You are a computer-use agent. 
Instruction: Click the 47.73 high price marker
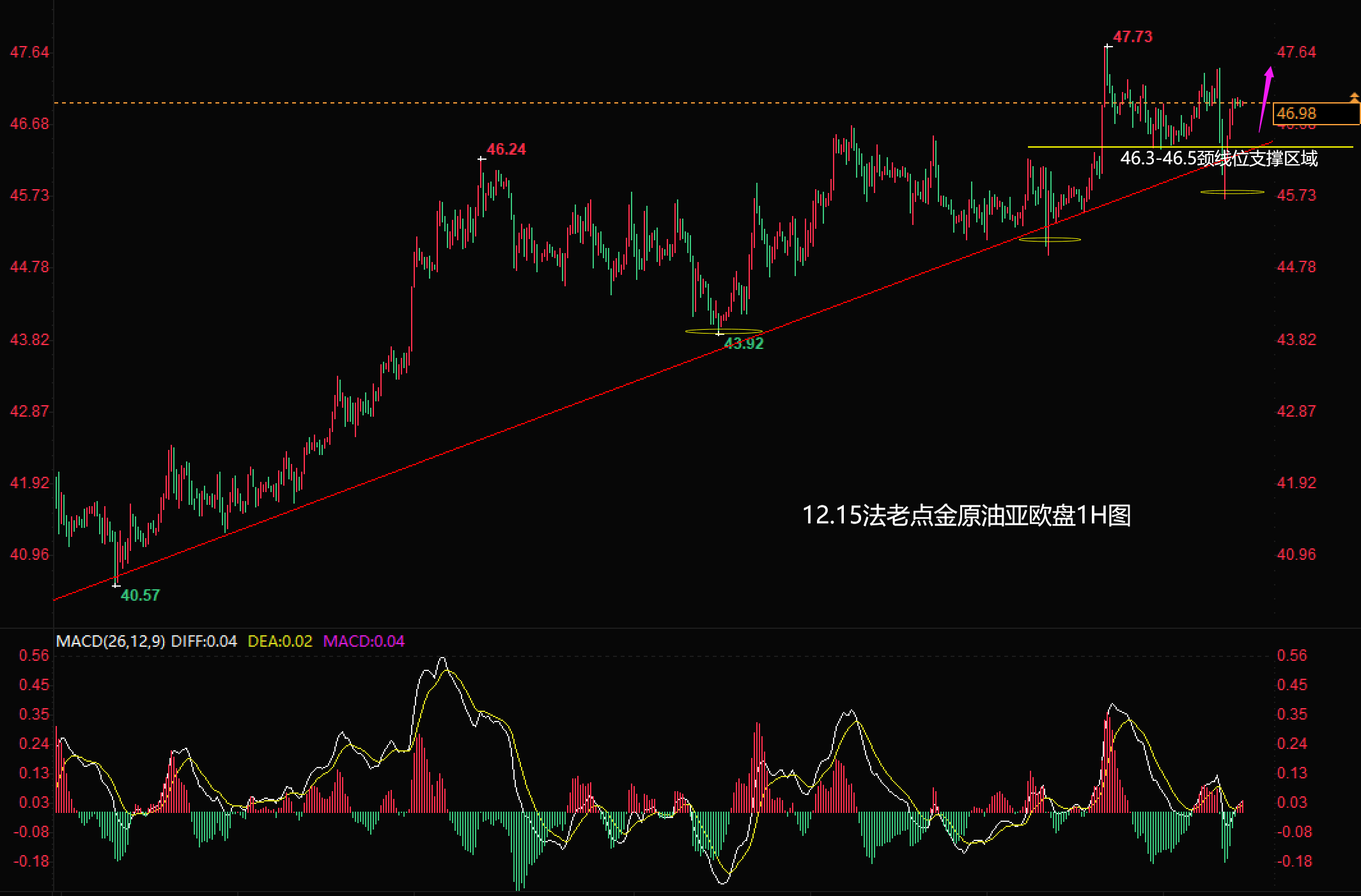(x=1132, y=37)
